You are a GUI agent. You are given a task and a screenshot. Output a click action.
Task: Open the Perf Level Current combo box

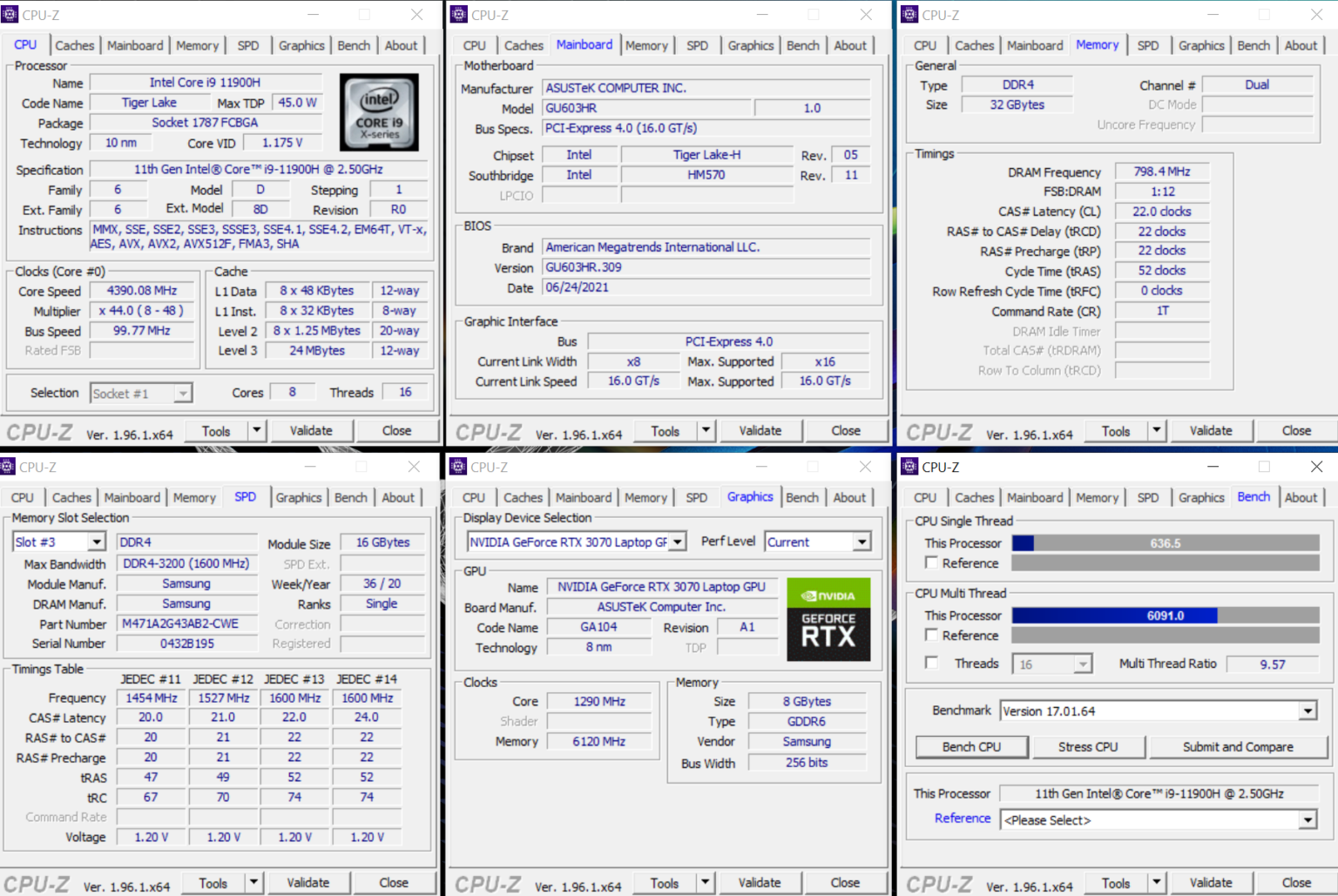[x=862, y=542]
